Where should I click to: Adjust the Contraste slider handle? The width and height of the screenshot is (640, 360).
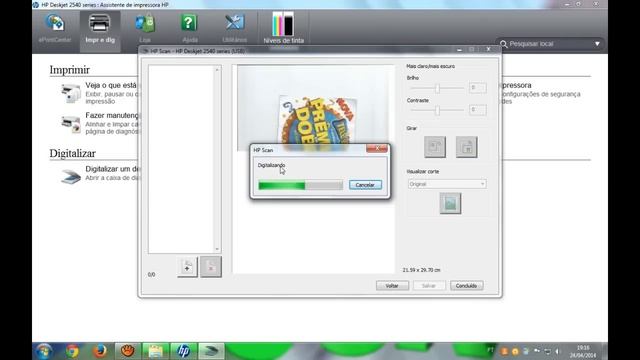437,110
